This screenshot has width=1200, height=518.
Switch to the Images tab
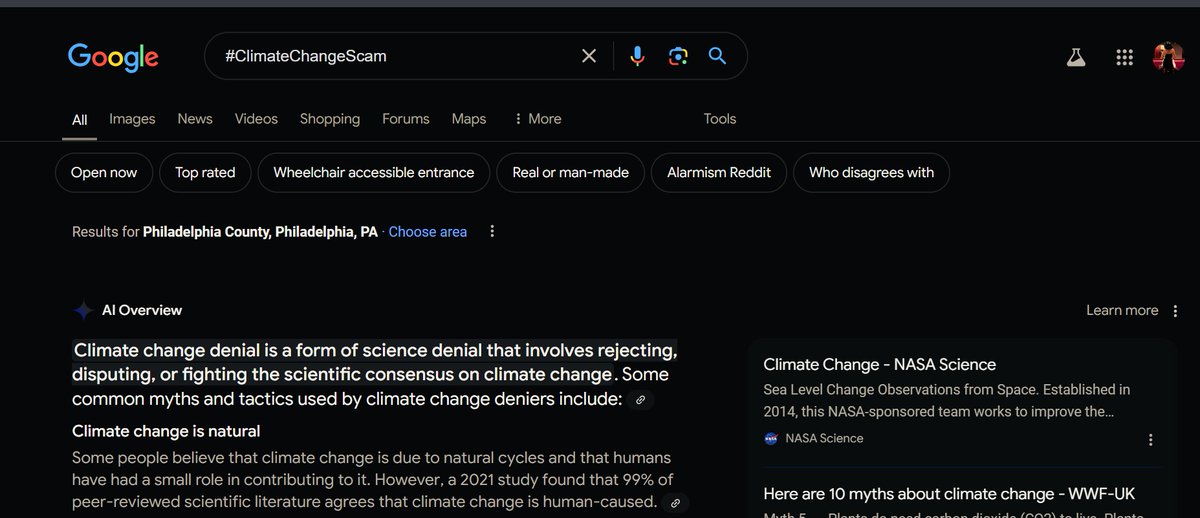(132, 118)
